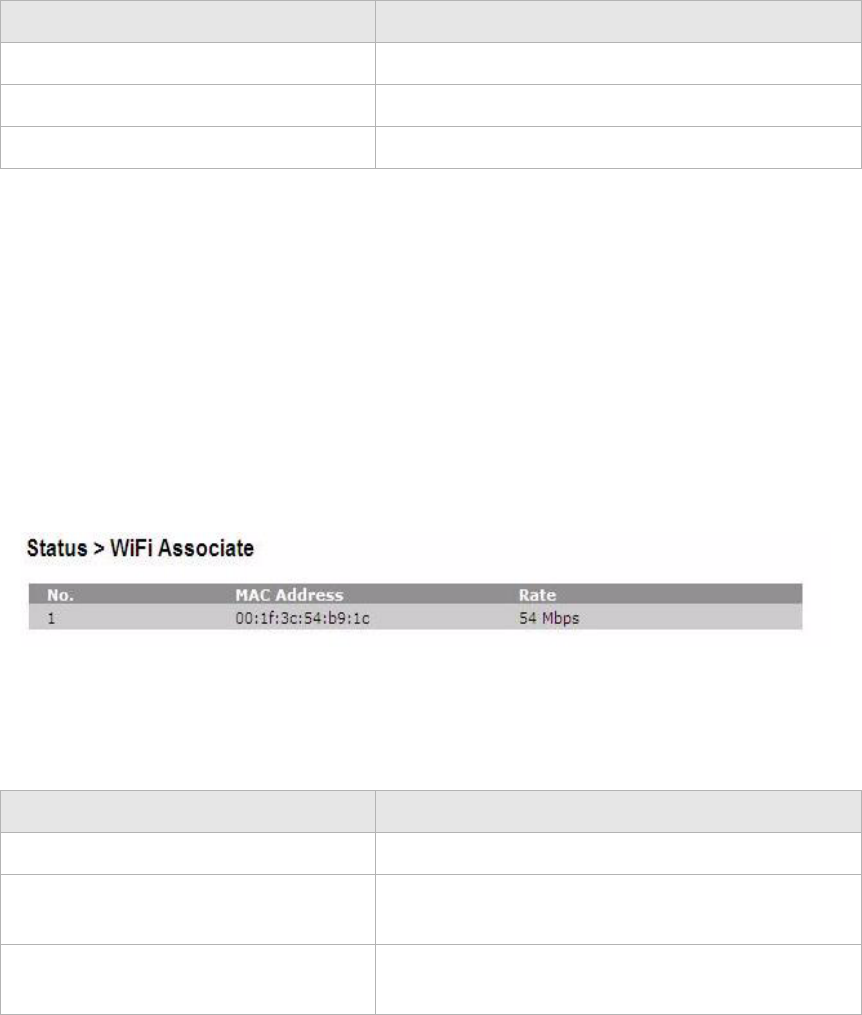Click the MAC Address column header

coord(289,595)
